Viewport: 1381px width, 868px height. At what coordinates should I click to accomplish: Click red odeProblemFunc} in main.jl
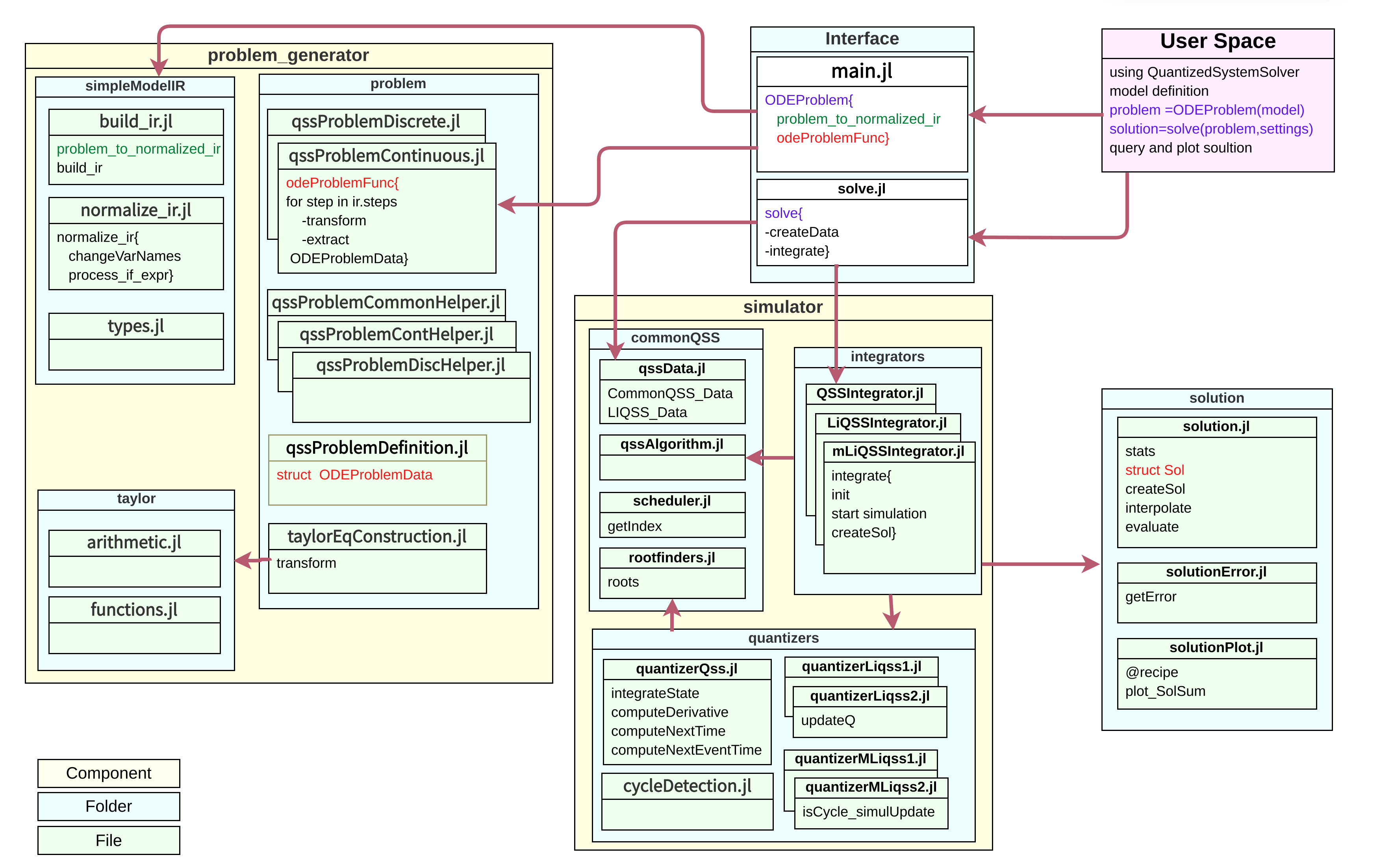tap(833, 138)
